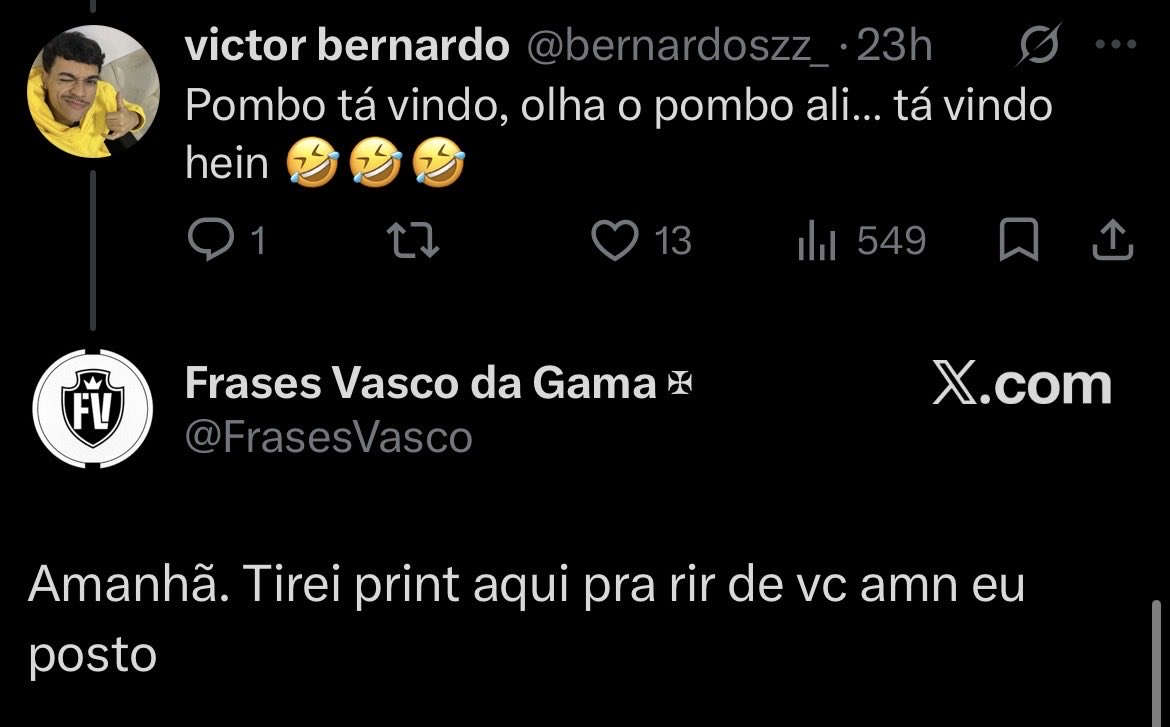Open Grok icon beside the timestamp
Viewport: 1170px width, 727px height.
click(x=1039, y=45)
